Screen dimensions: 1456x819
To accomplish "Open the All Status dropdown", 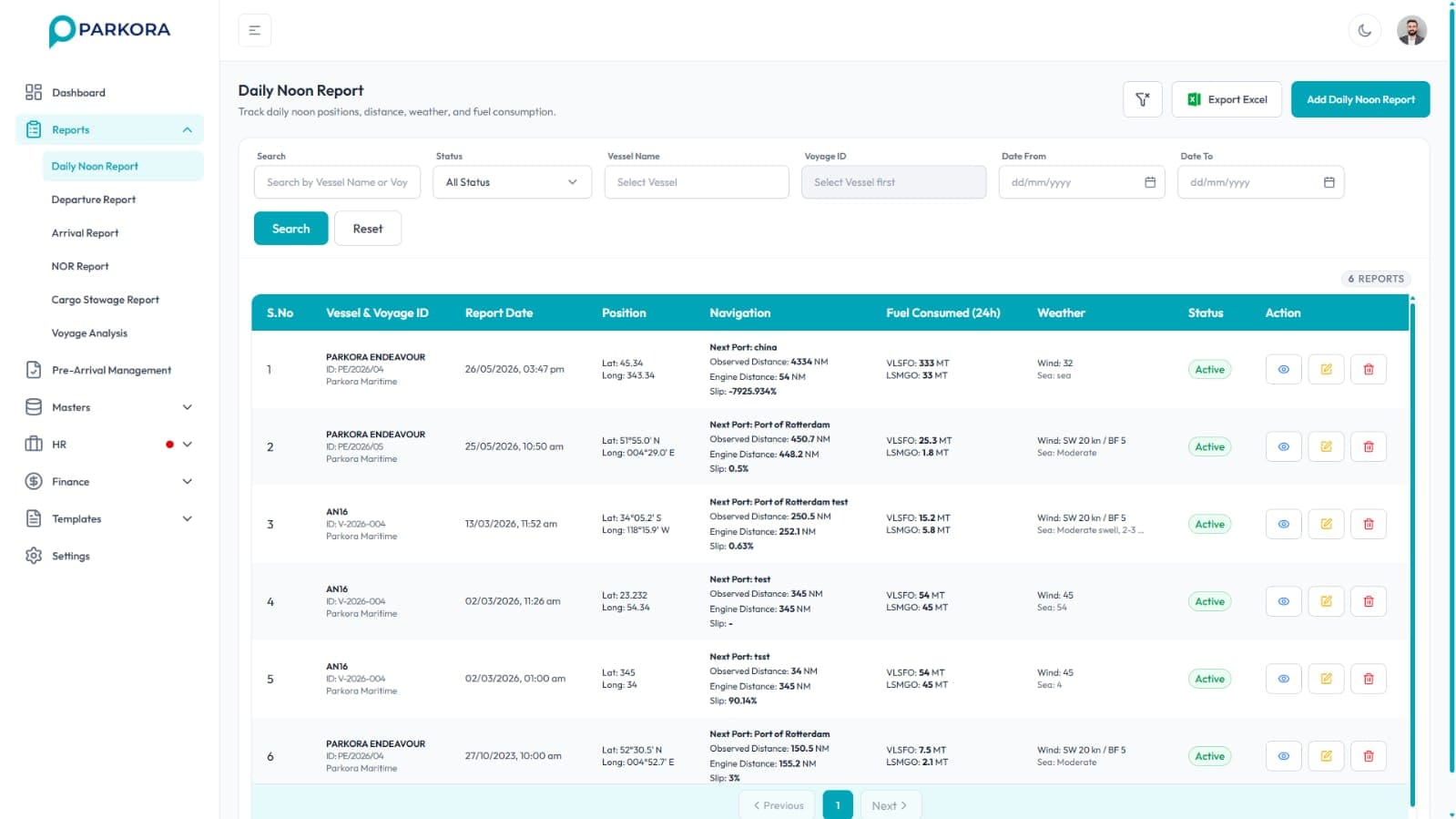I will coord(512,182).
